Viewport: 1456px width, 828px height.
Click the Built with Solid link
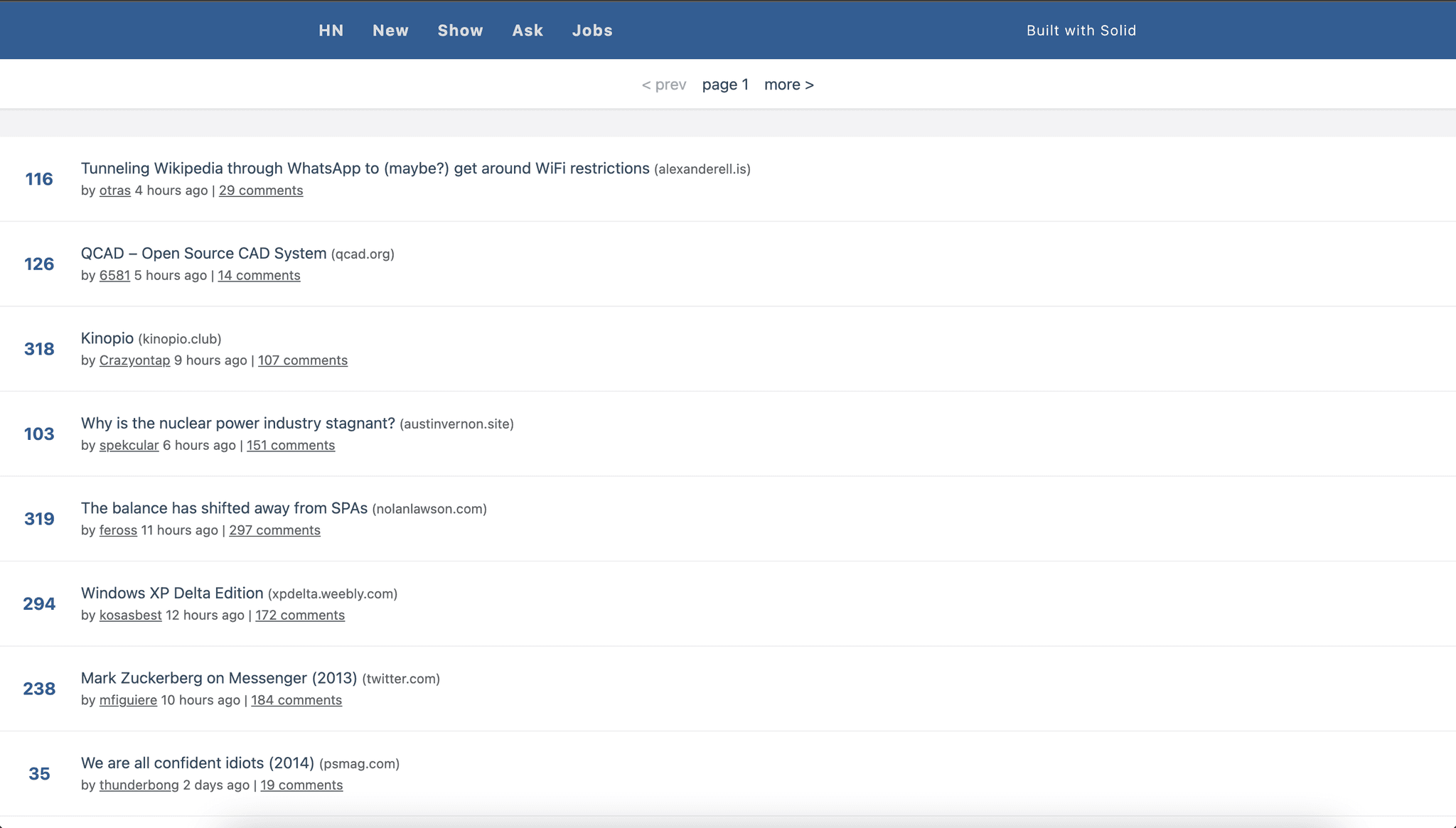pos(1081,30)
